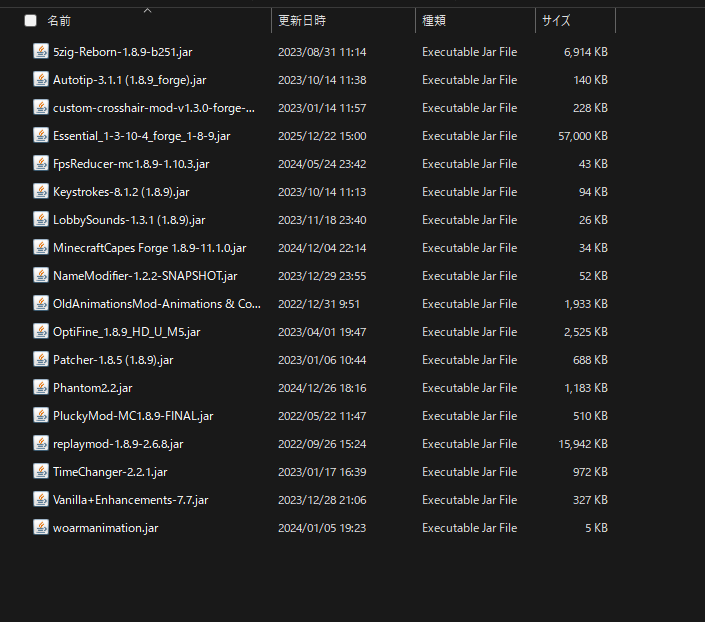
Task: Click date 2024/01/05 19:23
Action: click(322, 528)
